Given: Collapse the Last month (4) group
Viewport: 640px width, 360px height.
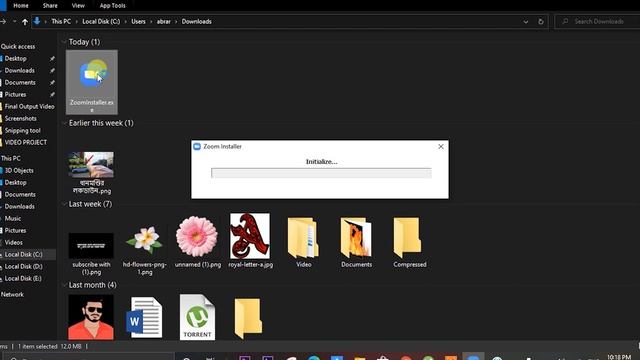Looking at the screenshot, I should (64, 285).
